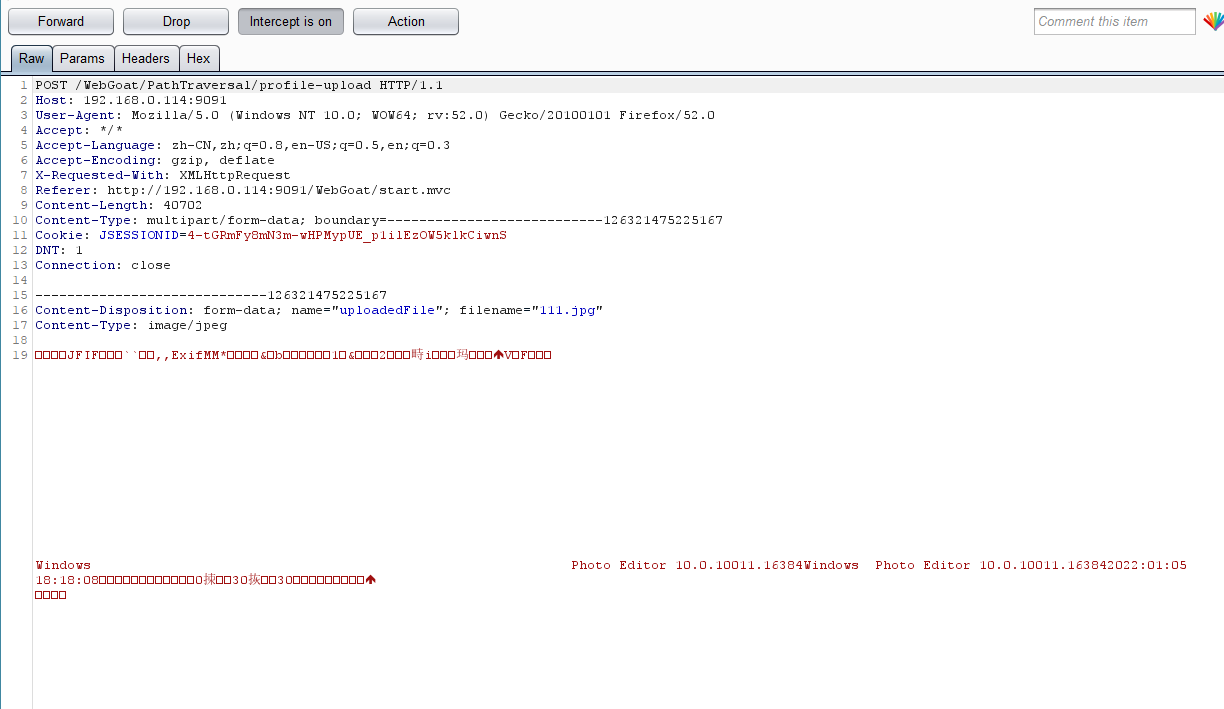
Task: Click the multipart/form-data Content-Type header
Action: [379, 220]
